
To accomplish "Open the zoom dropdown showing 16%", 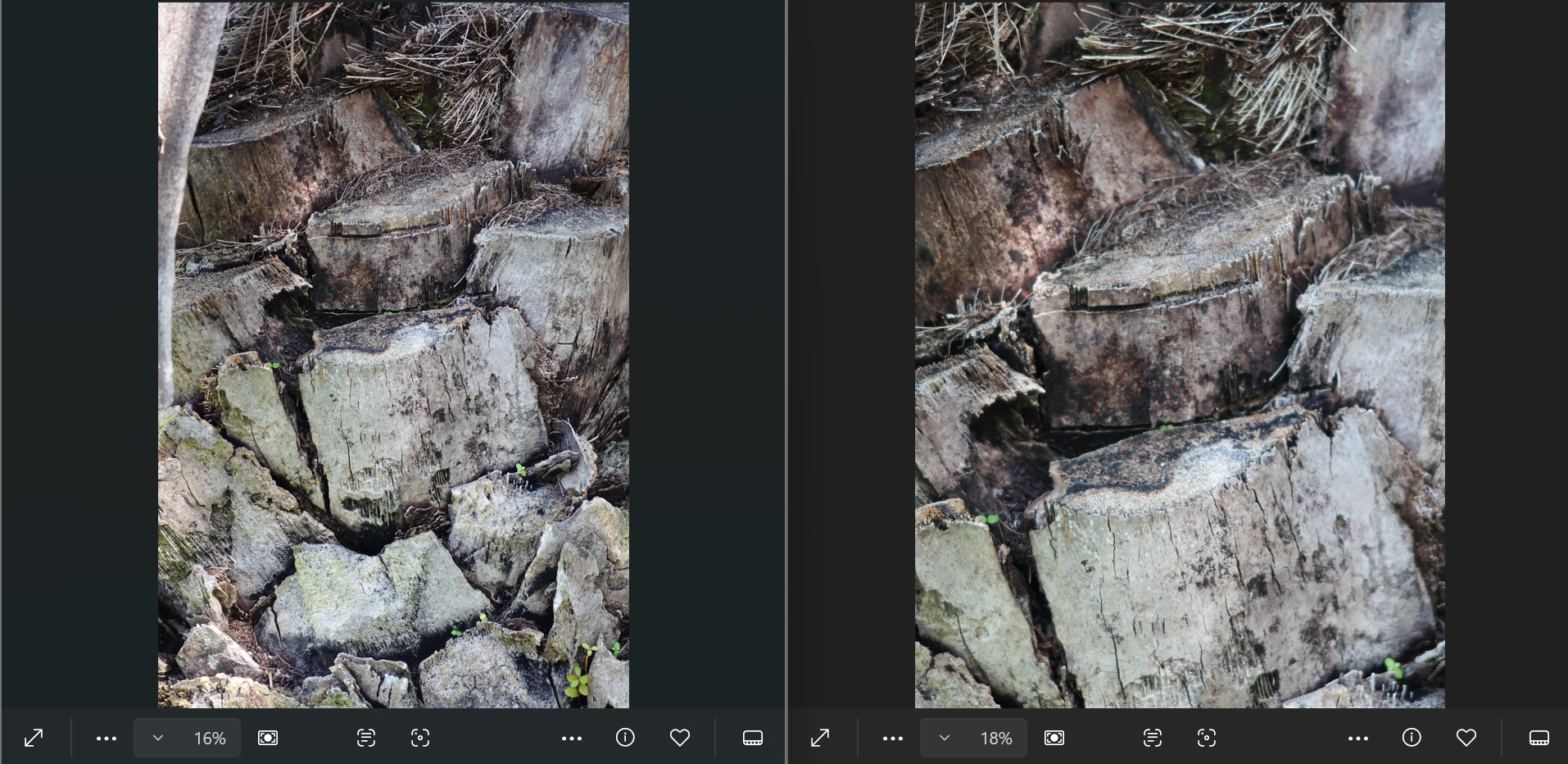I will click(x=158, y=738).
